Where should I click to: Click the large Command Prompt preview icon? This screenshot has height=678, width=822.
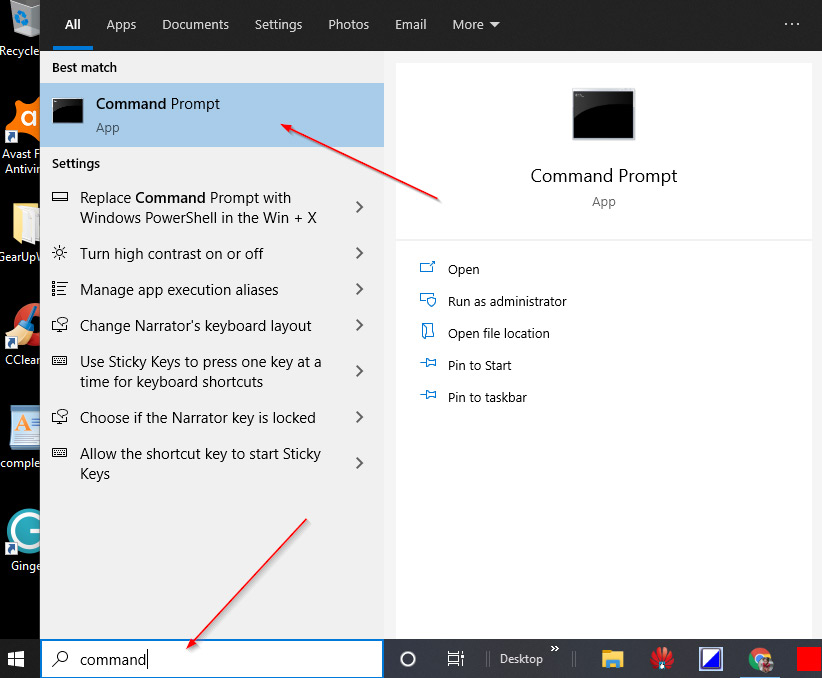[x=603, y=114]
